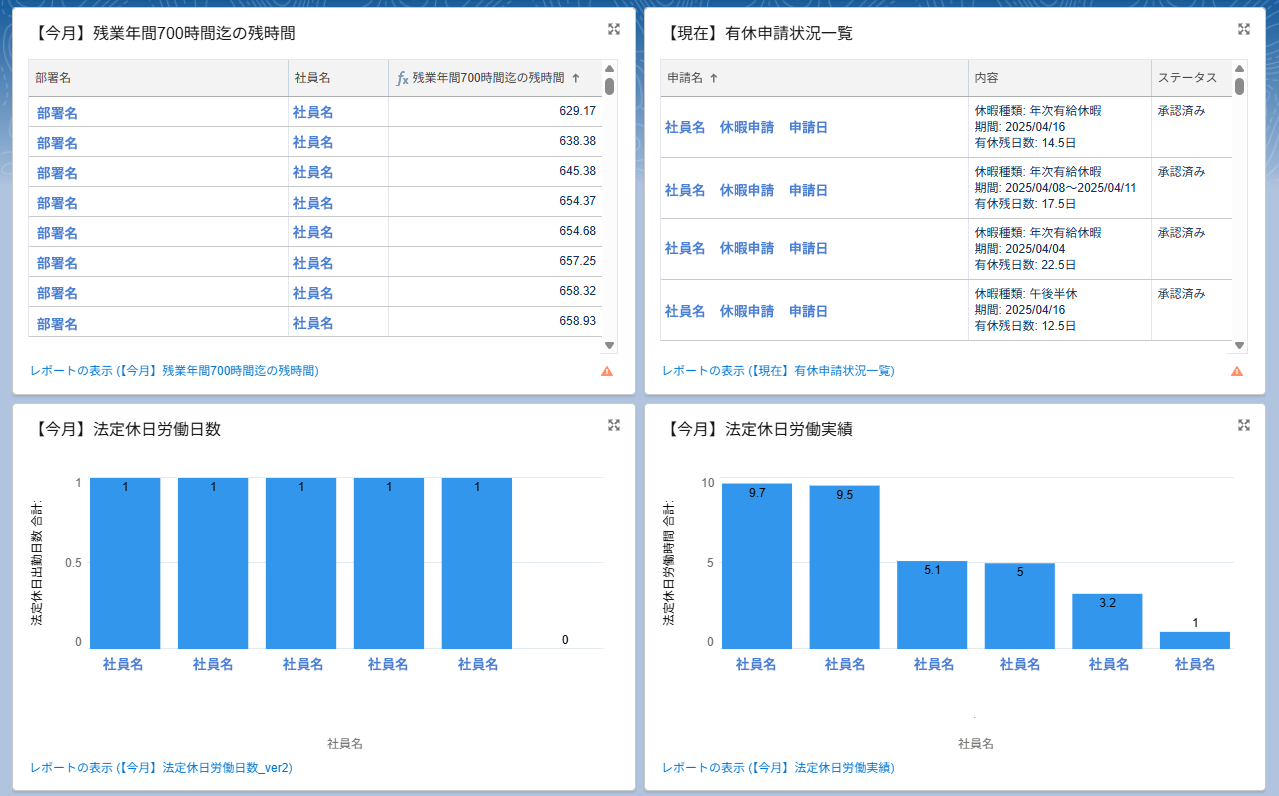Open report link for 残業年間700時間迄の残時間
The height and width of the screenshot is (796, 1279).
tap(174, 371)
